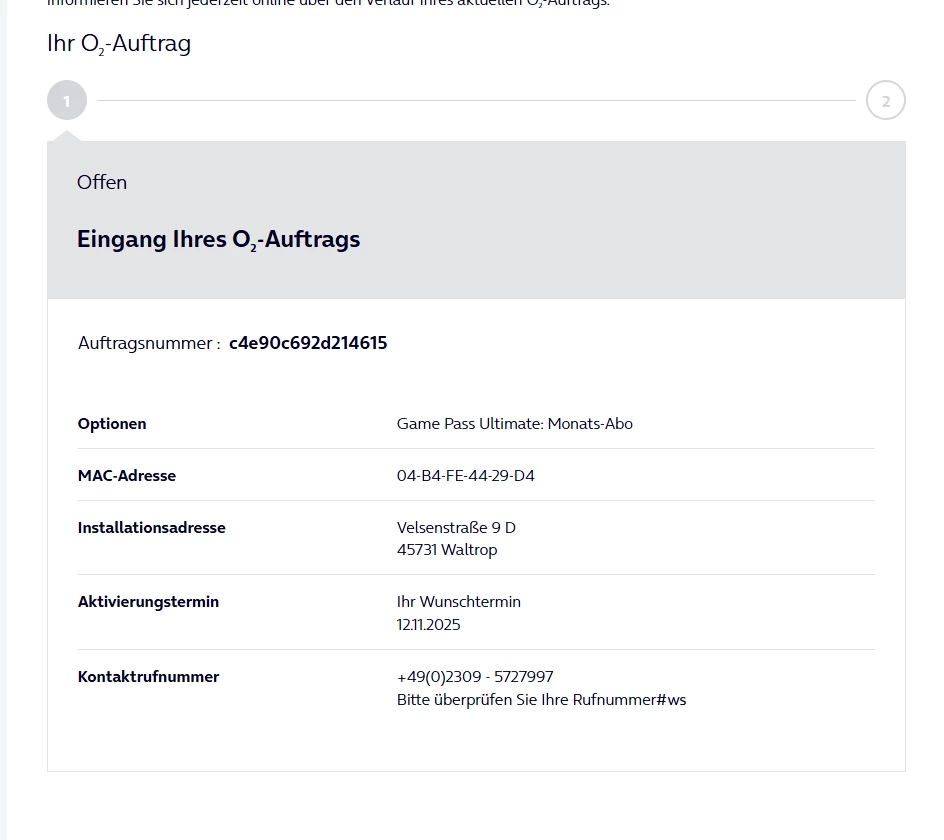Select the activation date 12.11.2025

point(429,625)
